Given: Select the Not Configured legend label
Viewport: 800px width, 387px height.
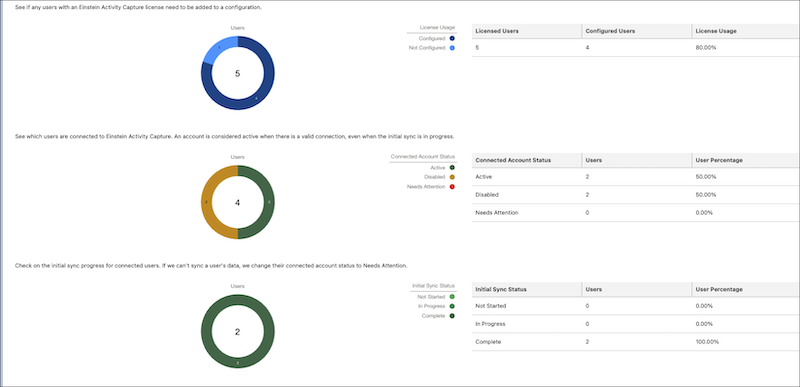Looking at the screenshot, I should 427,48.
